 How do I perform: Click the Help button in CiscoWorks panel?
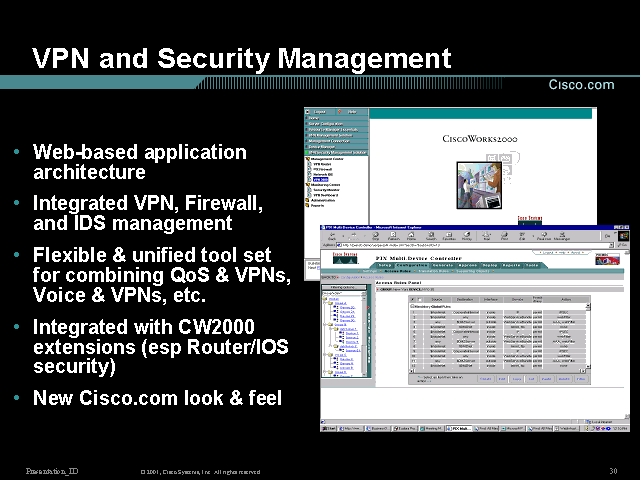pos(352,111)
